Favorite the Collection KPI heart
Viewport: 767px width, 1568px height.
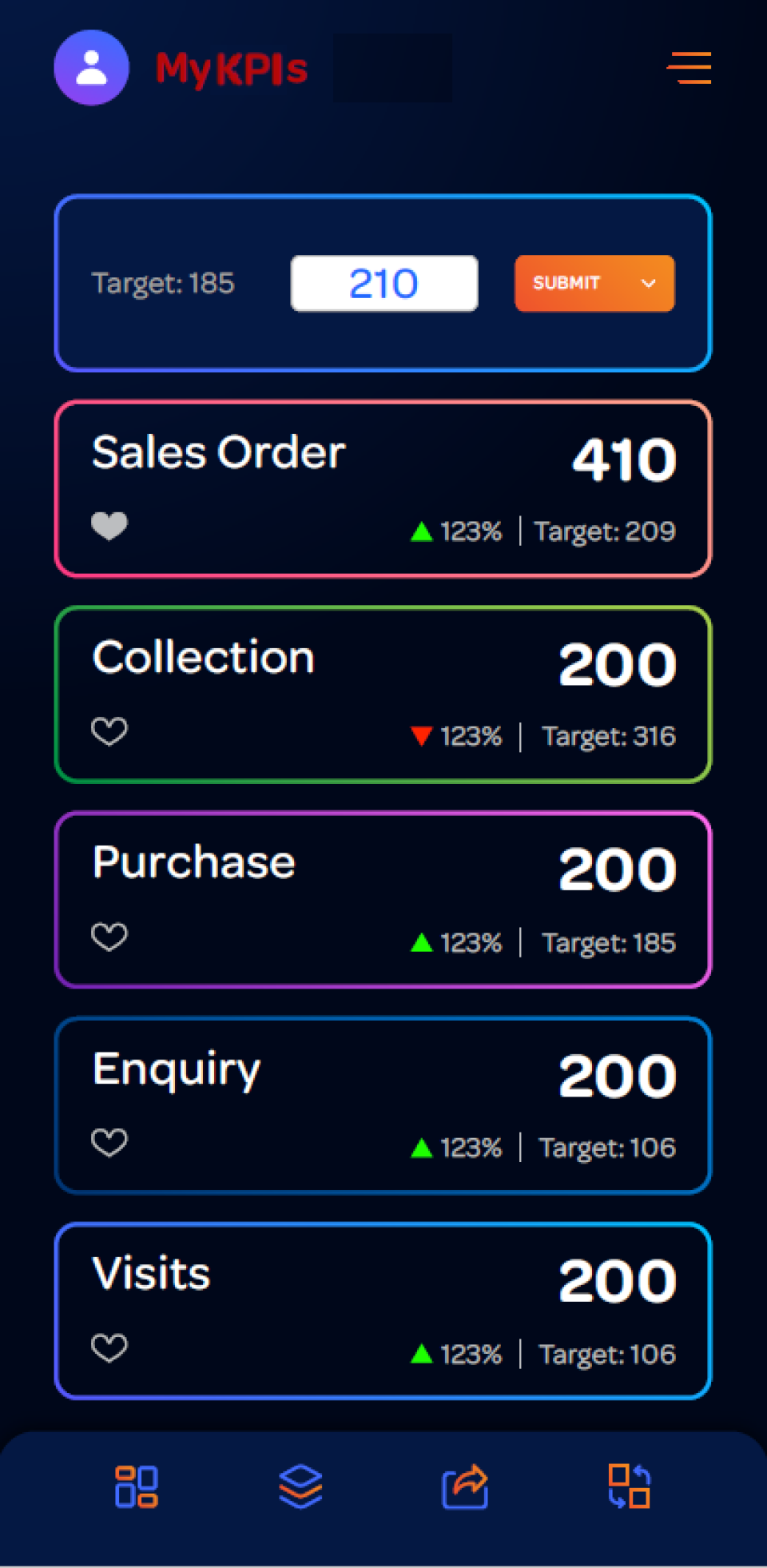click(x=109, y=731)
